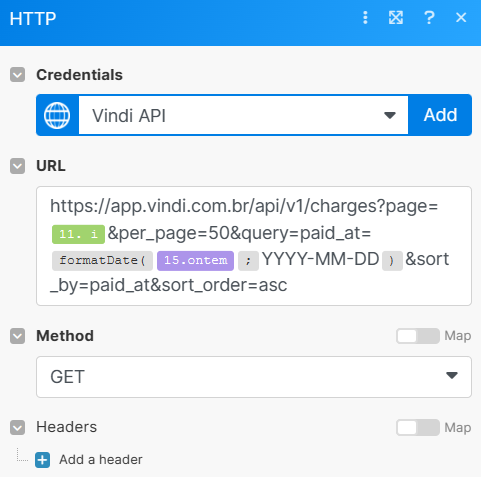Screen dimensions: 481x477
Task: Collapse the Headers section chevron
Action: [x=17, y=428]
